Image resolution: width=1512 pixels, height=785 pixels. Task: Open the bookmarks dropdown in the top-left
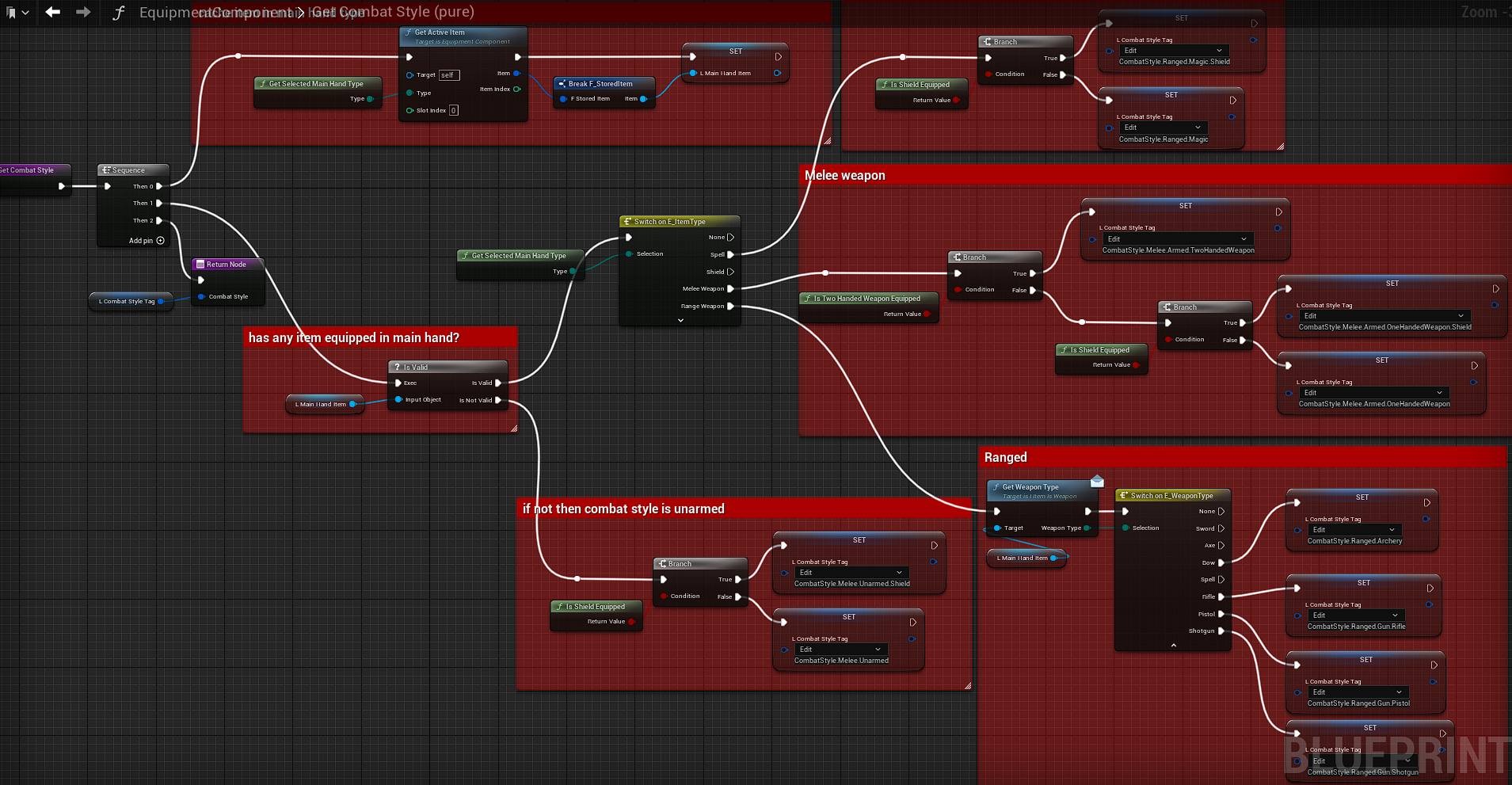tap(16, 13)
